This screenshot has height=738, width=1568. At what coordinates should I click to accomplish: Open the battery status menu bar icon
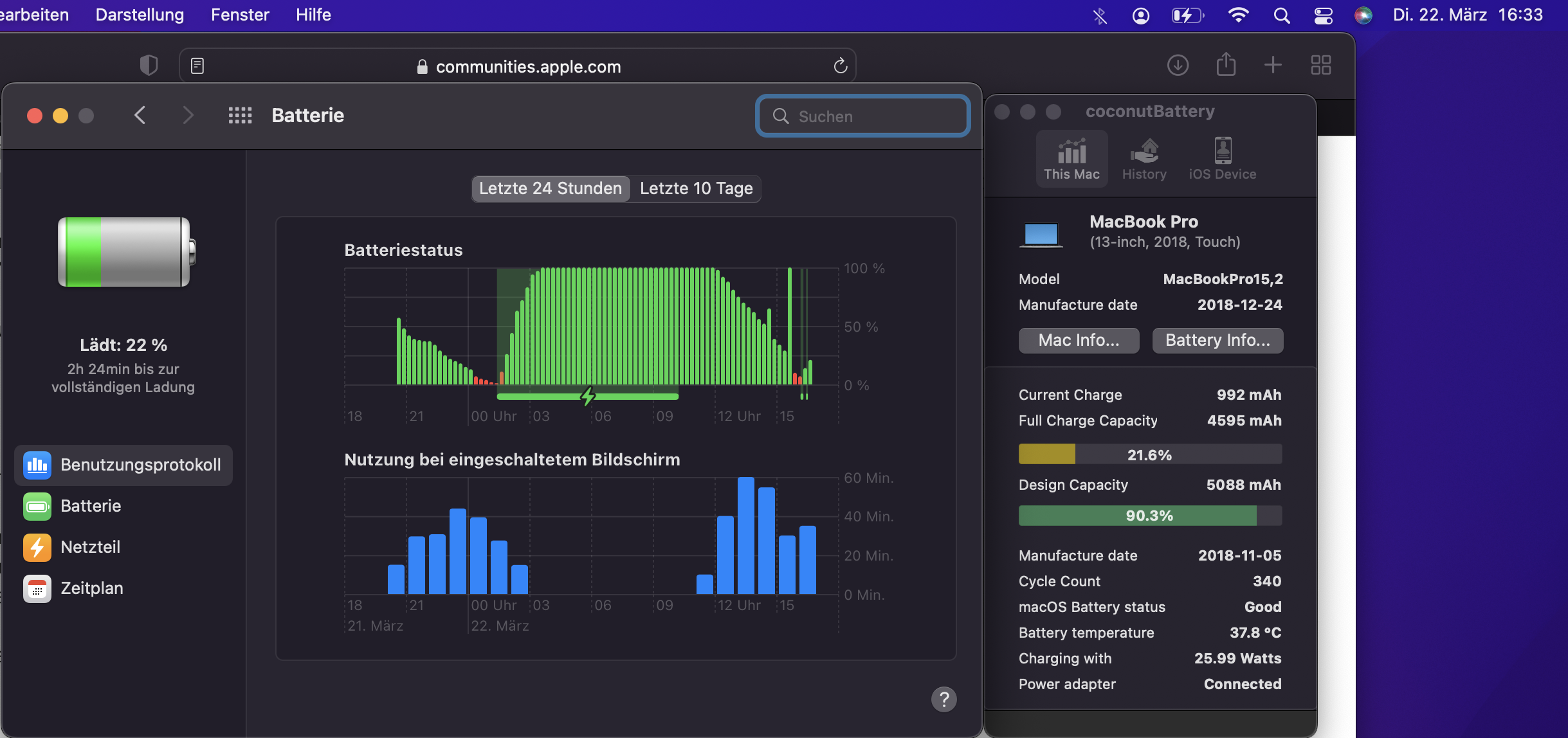pos(1187,15)
